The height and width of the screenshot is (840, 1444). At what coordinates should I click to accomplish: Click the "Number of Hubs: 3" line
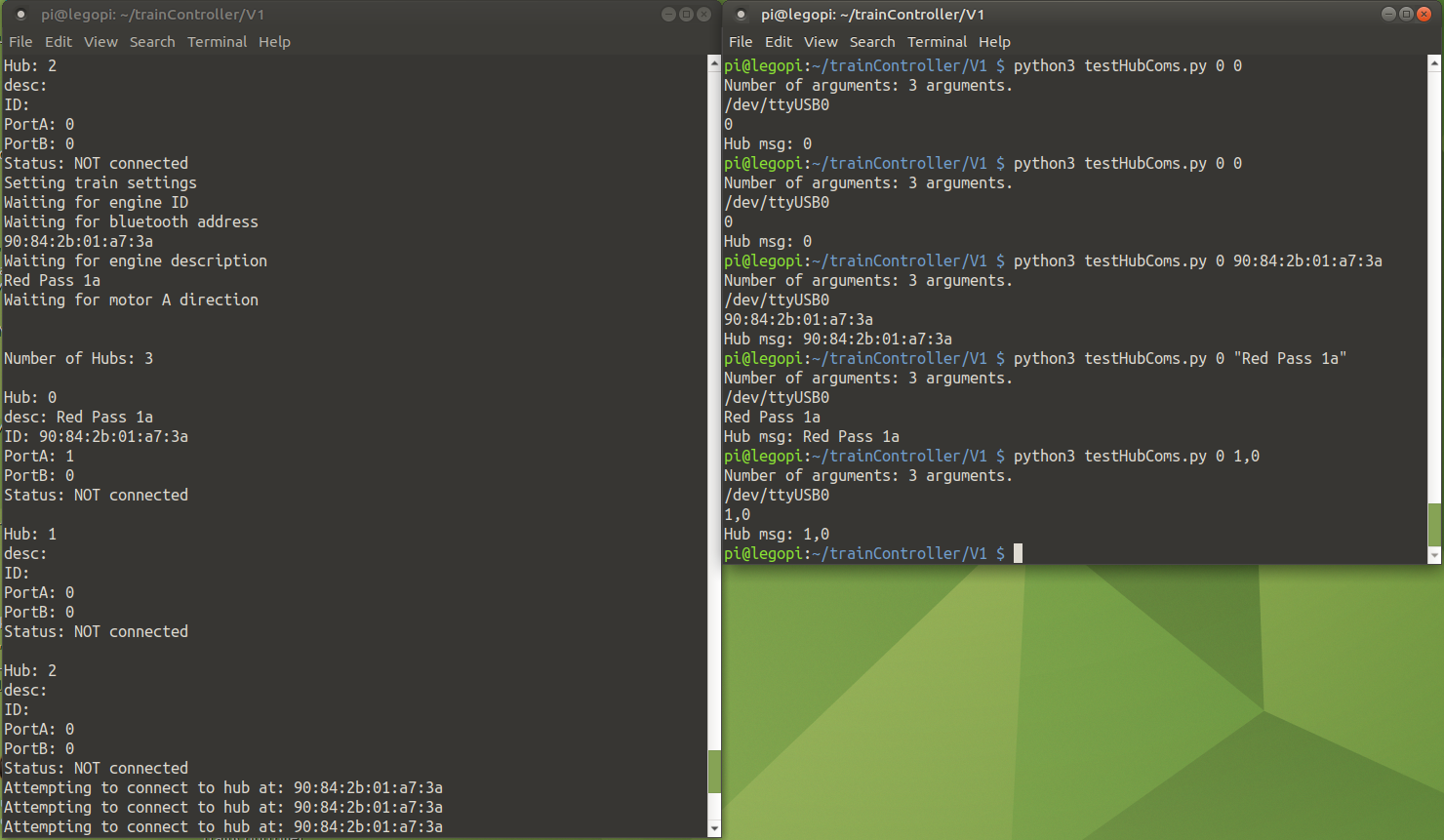point(78,358)
